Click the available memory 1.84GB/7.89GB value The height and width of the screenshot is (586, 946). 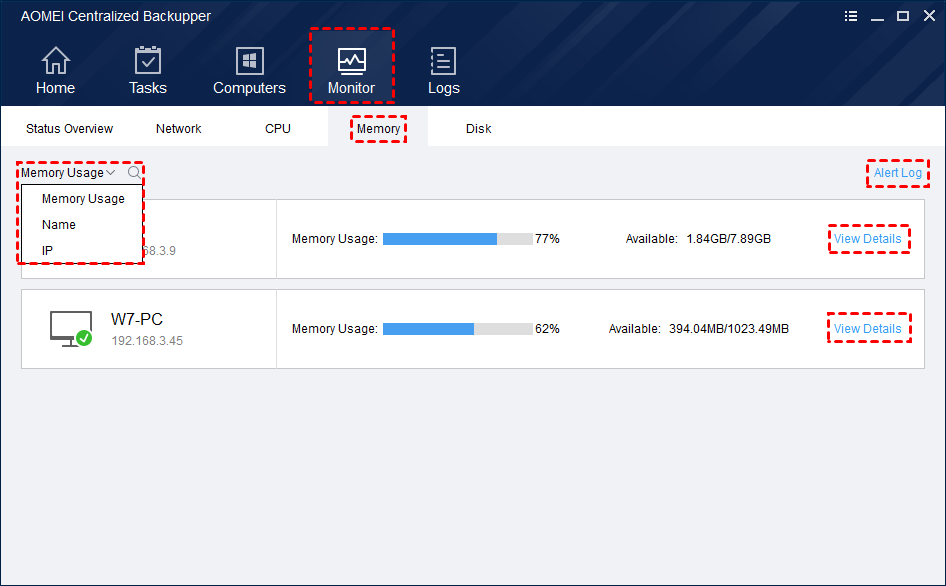tap(728, 239)
